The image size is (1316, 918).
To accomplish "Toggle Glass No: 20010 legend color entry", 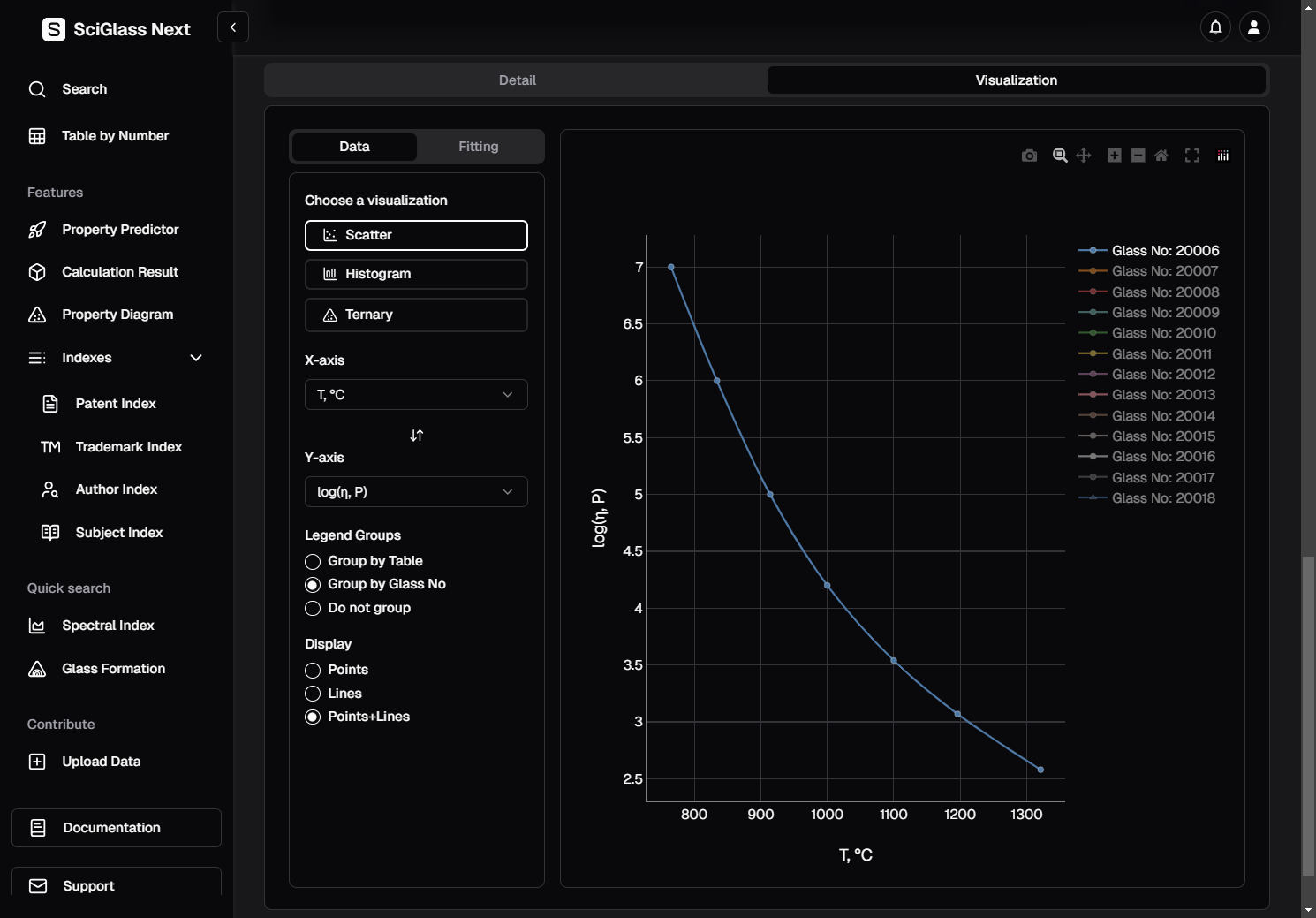I will (x=1093, y=333).
